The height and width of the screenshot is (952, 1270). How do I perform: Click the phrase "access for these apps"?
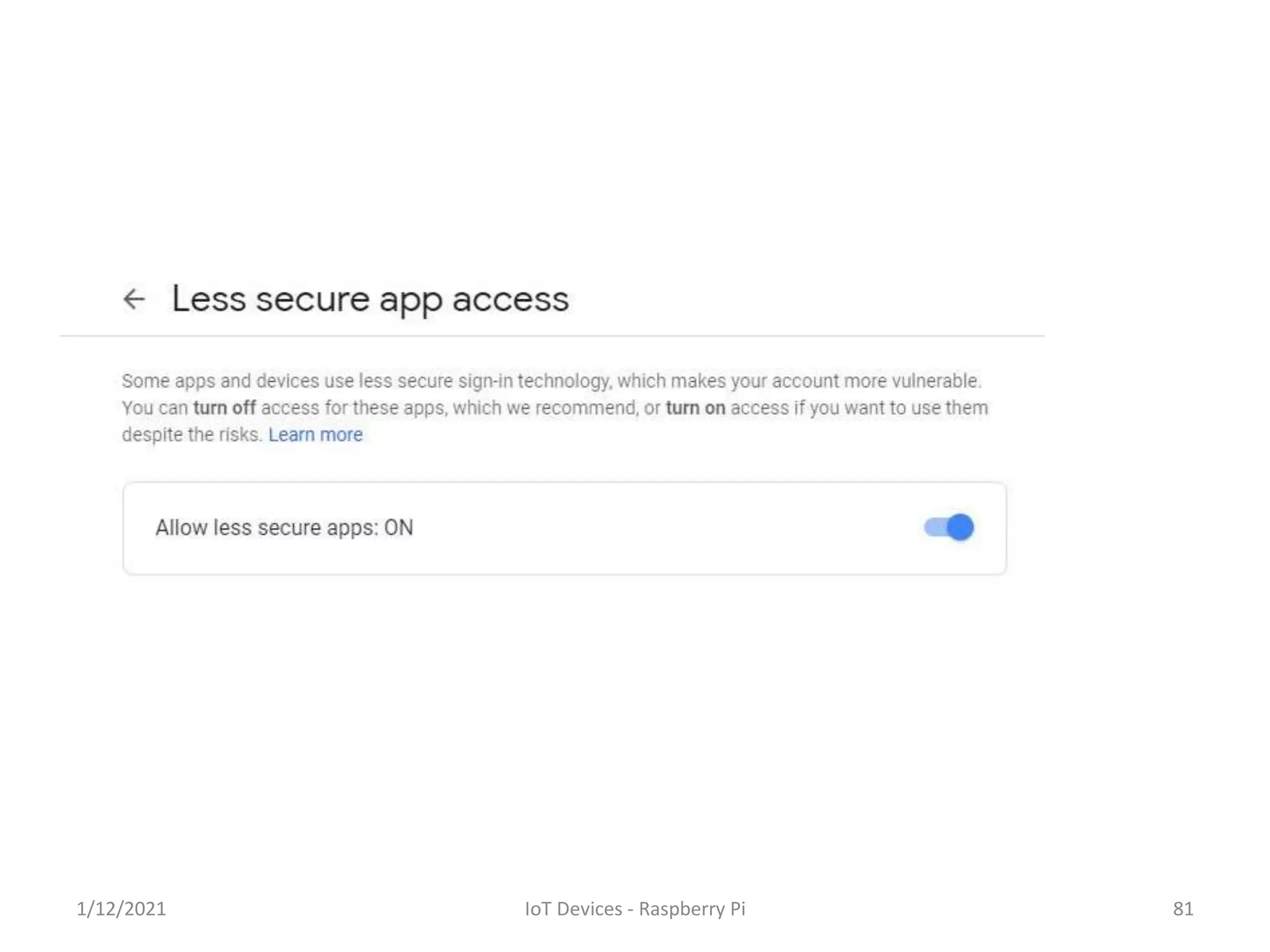tap(353, 408)
